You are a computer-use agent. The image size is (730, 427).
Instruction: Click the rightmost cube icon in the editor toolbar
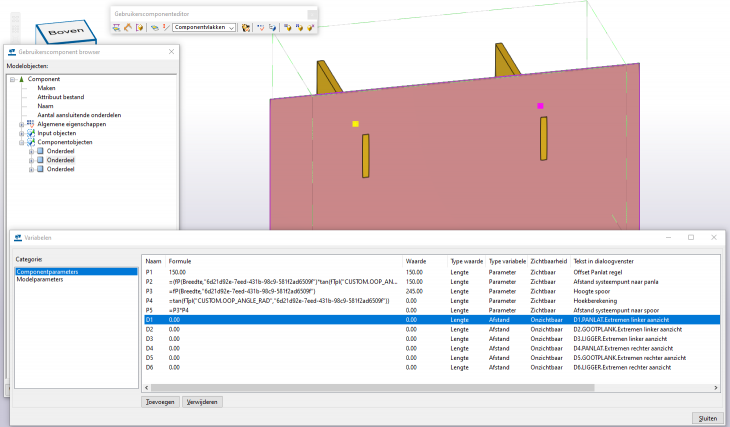310,28
